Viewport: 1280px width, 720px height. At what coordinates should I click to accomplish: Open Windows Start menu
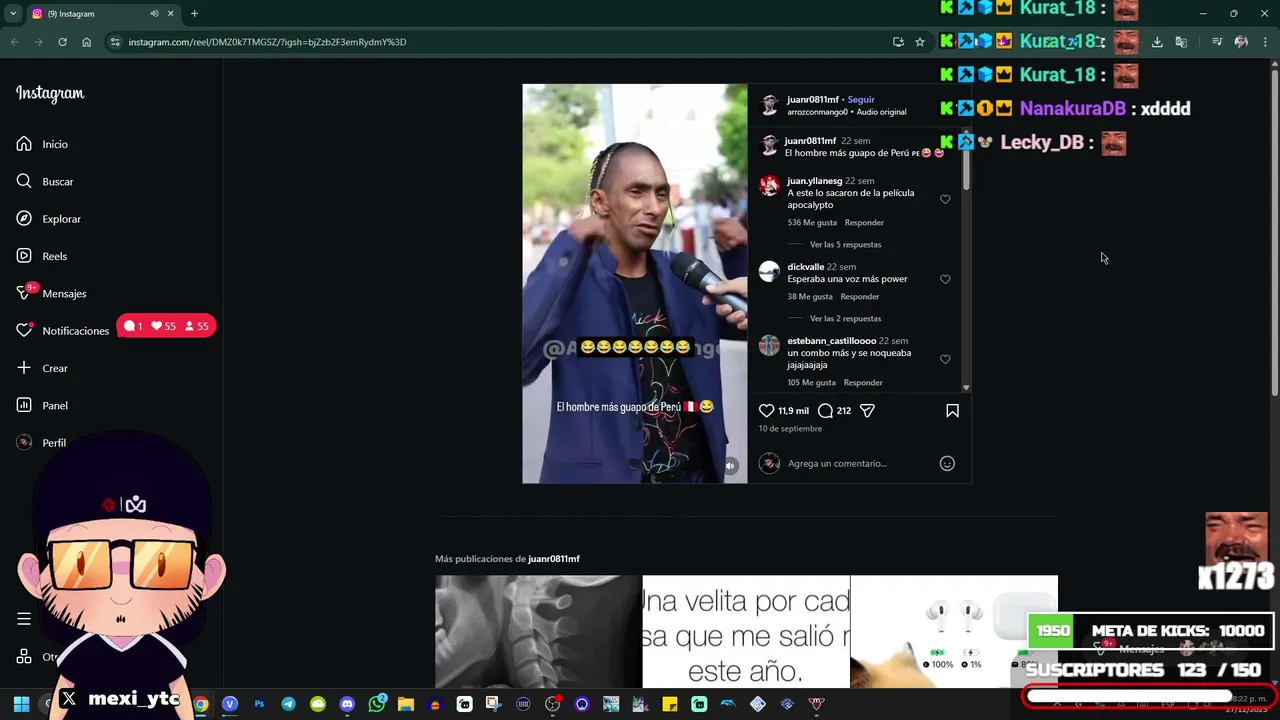click(x=21, y=704)
